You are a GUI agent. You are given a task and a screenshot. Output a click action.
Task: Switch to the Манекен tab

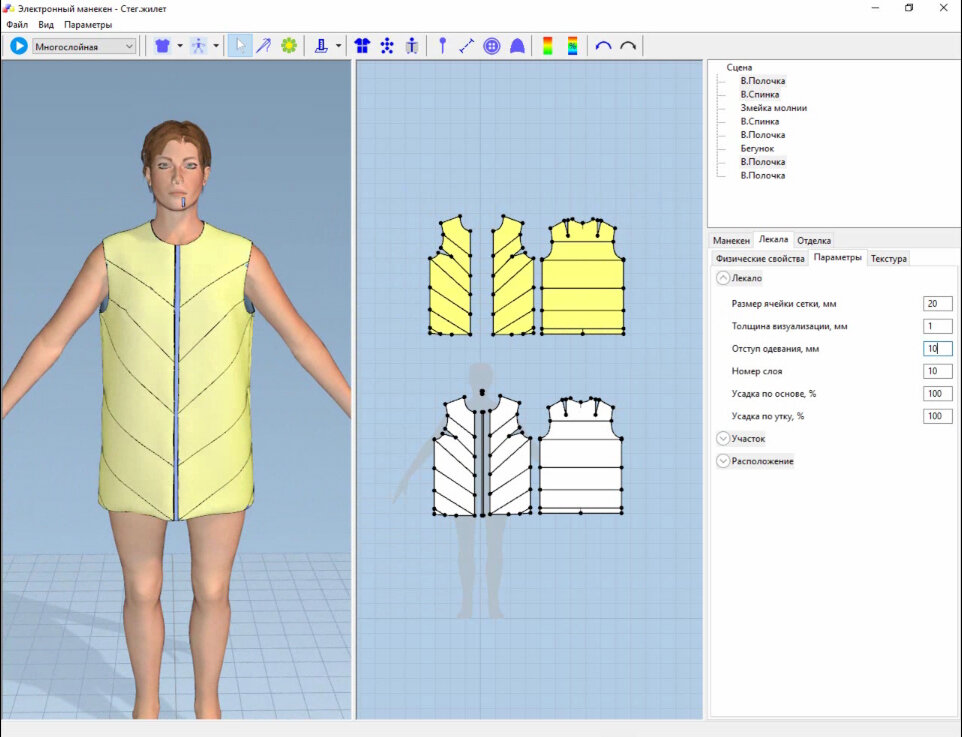731,240
